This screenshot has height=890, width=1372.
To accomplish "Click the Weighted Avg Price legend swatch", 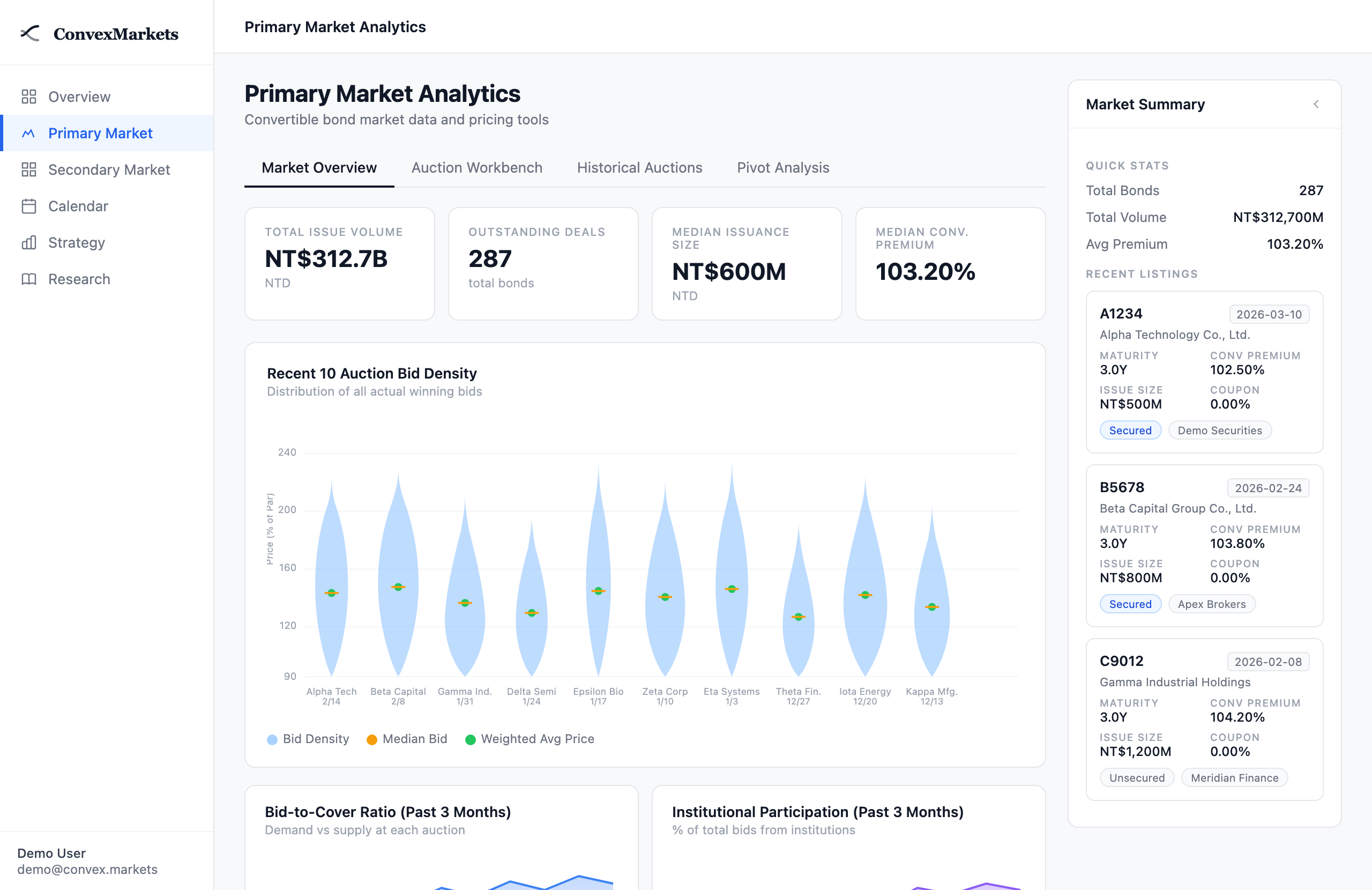I will (471, 739).
